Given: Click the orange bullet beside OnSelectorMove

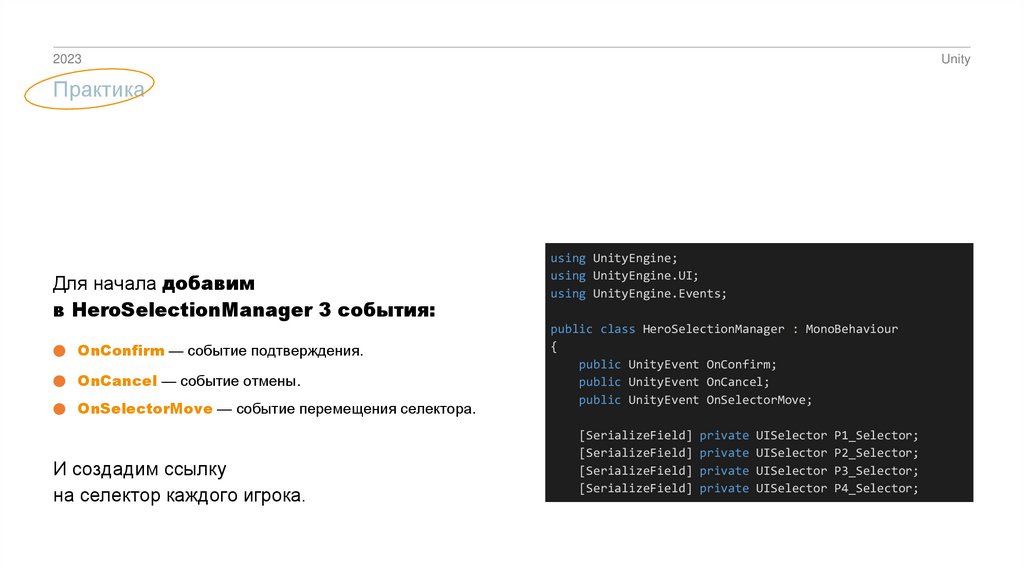Looking at the screenshot, I should 59,409.
